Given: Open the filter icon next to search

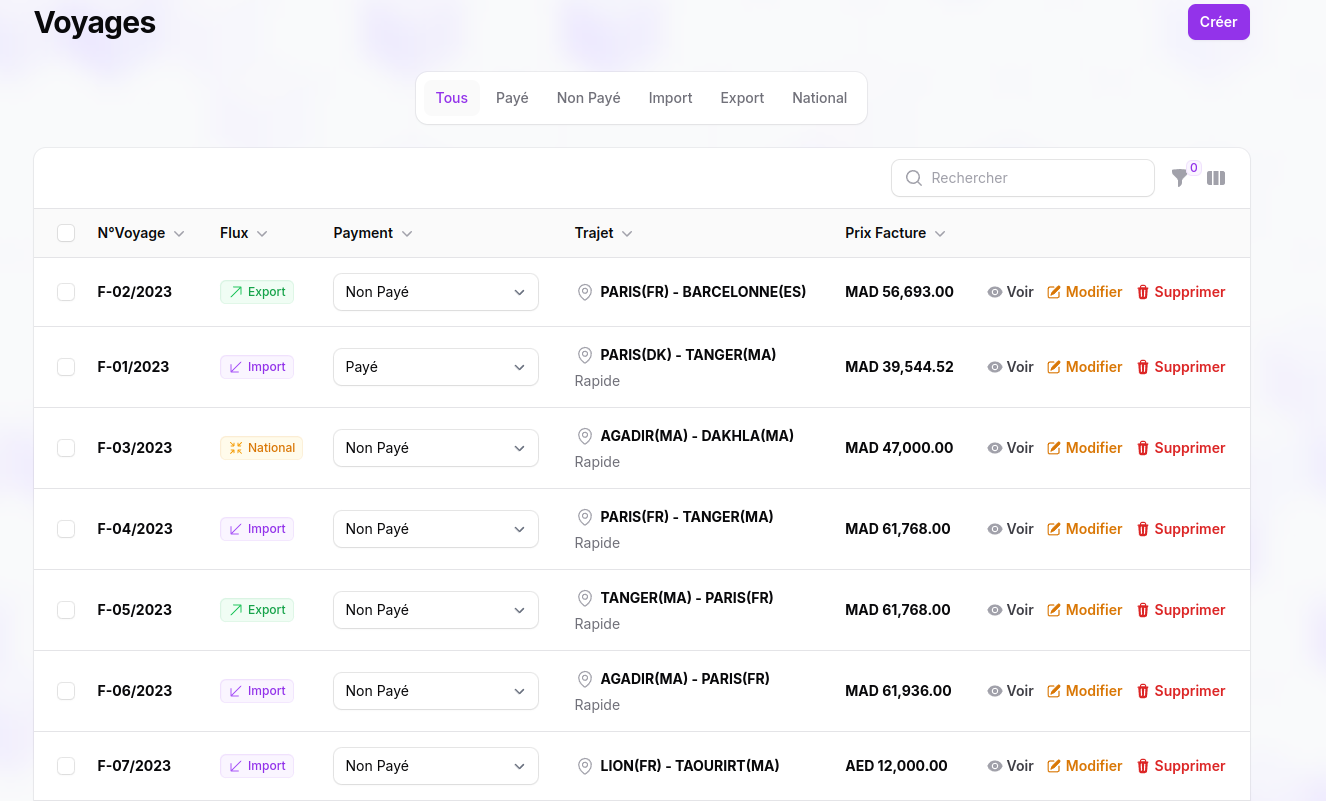Looking at the screenshot, I should click(x=1180, y=178).
